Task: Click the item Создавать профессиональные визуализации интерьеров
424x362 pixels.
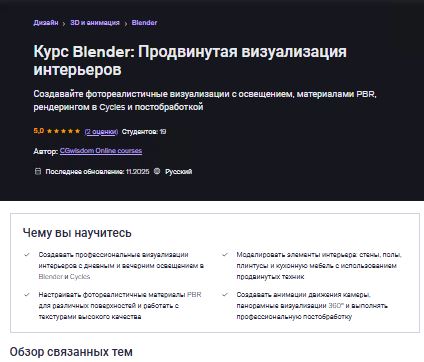Action: 121,266
